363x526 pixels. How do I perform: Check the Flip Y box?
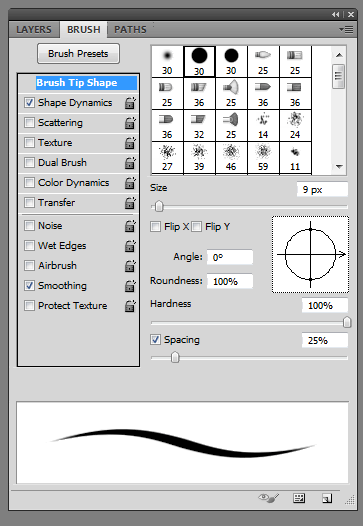point(197,226)
